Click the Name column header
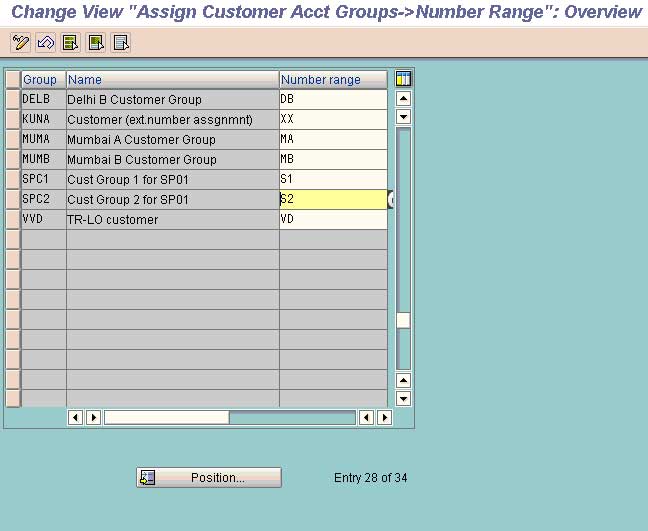 coord(172,79)
